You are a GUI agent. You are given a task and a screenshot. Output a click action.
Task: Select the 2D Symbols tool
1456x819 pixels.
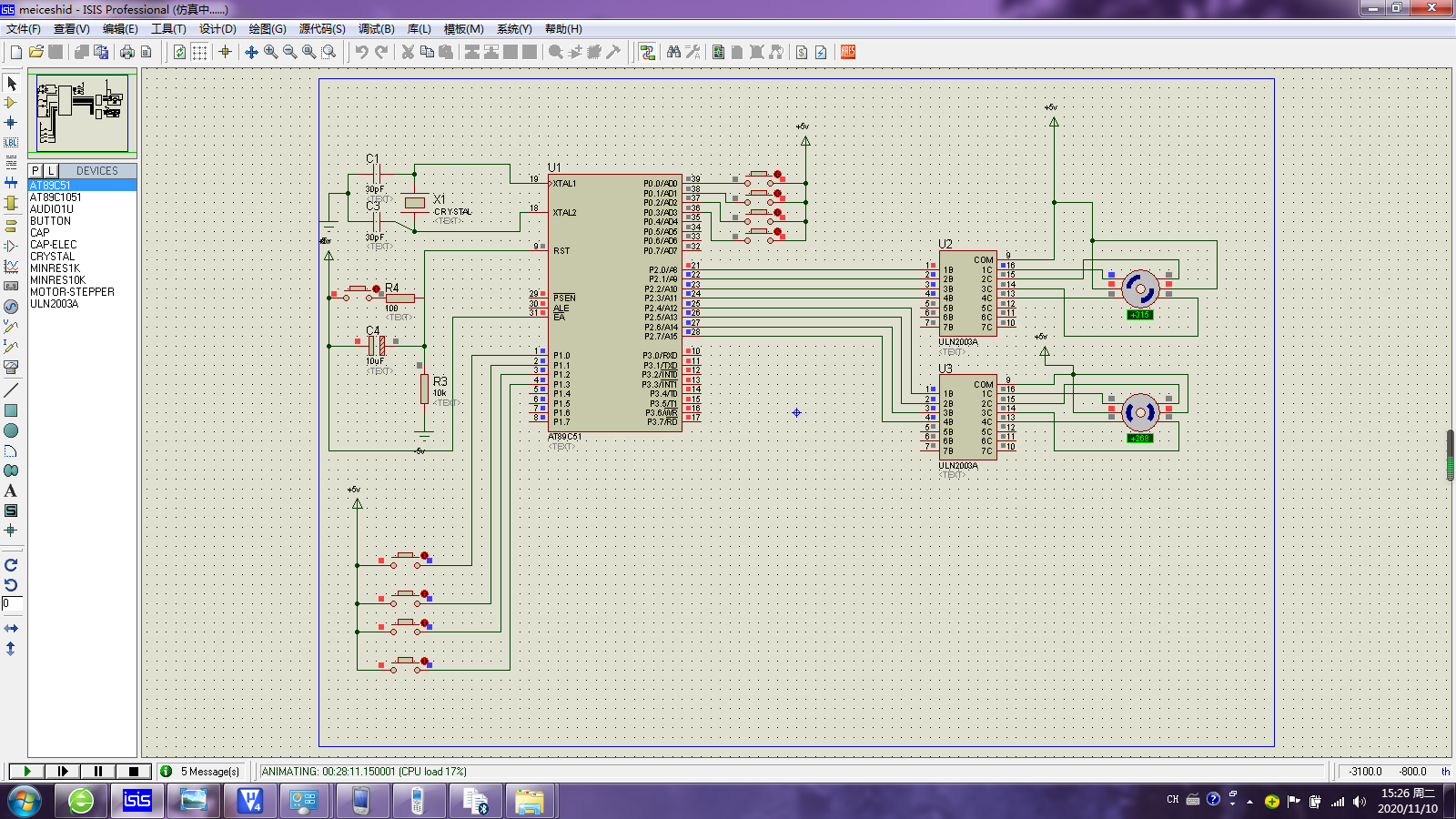[11, 511]
